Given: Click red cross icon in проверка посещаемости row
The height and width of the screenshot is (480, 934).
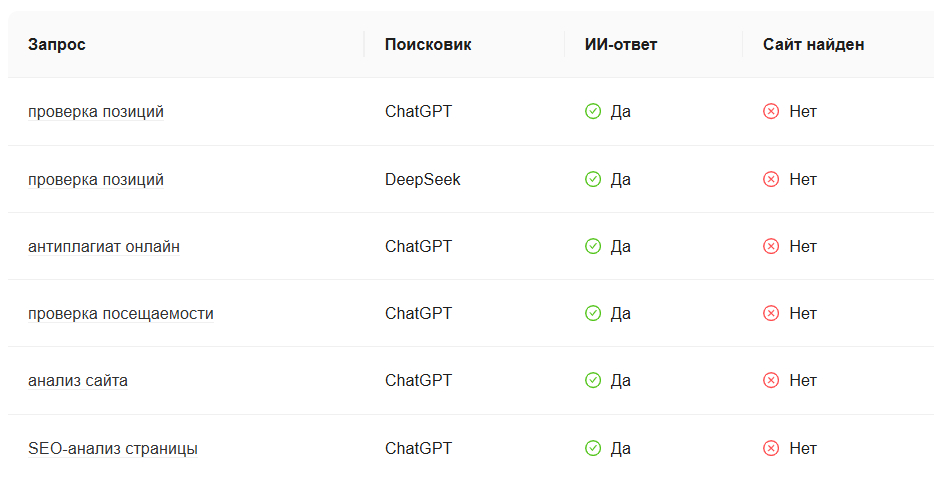Looking at the screenshot, I should [x=771, y=313].
